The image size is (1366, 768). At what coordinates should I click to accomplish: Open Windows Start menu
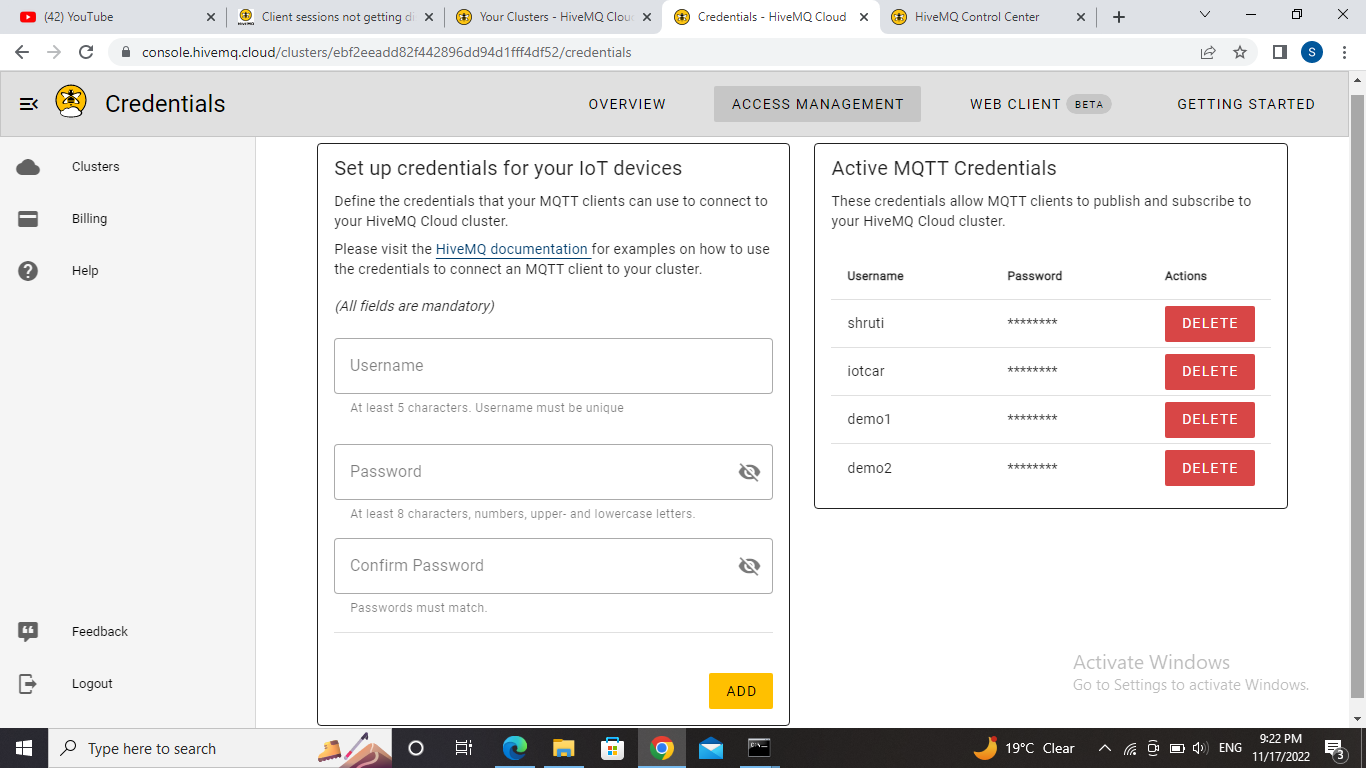point(24,748)
